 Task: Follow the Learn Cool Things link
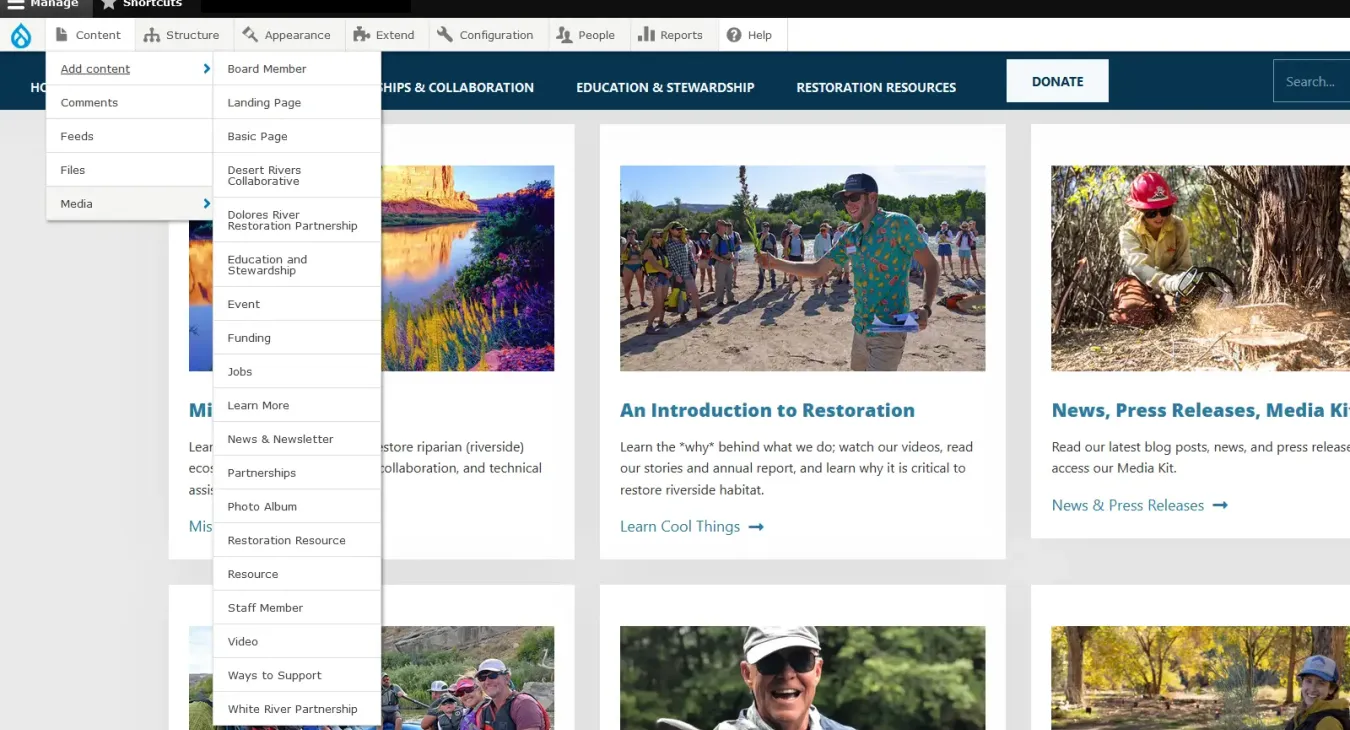pos(680,527)
